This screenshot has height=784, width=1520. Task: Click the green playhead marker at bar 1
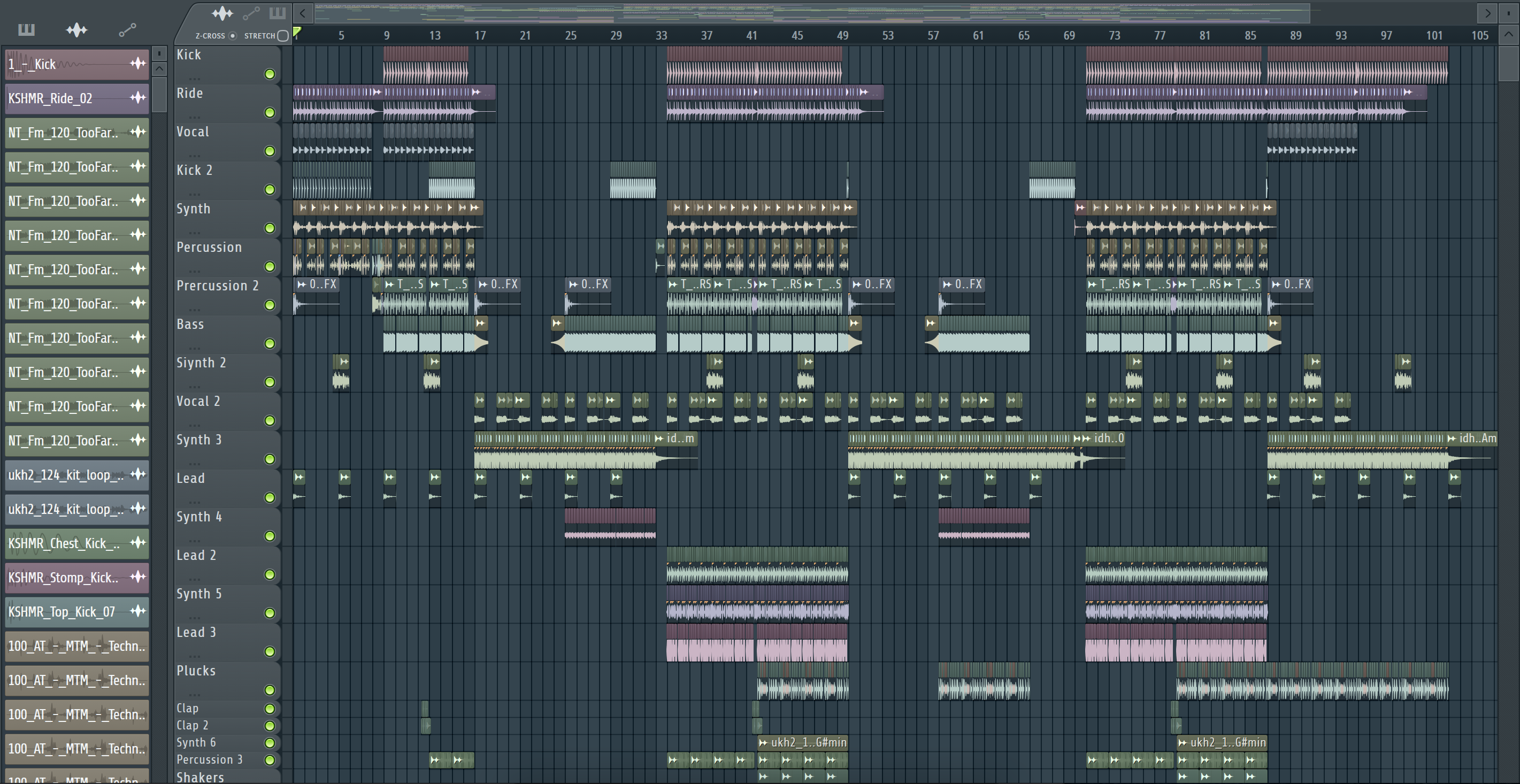(x=297, y=32)
